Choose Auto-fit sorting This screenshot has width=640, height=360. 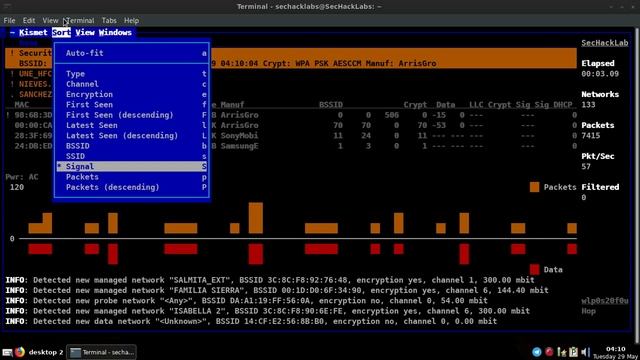click(x=132, y=53)
